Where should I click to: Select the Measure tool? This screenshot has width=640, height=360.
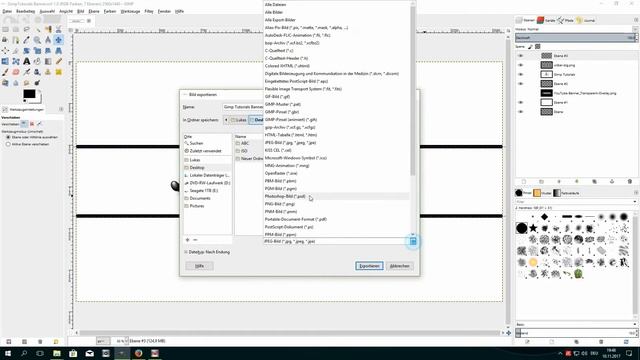click(x=48, y=40)
